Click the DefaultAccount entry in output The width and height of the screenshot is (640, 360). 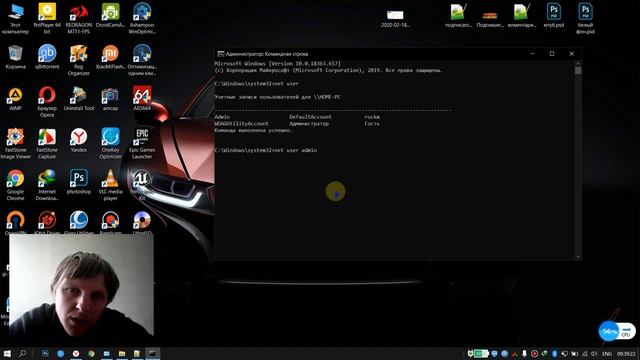pos(310,117)
